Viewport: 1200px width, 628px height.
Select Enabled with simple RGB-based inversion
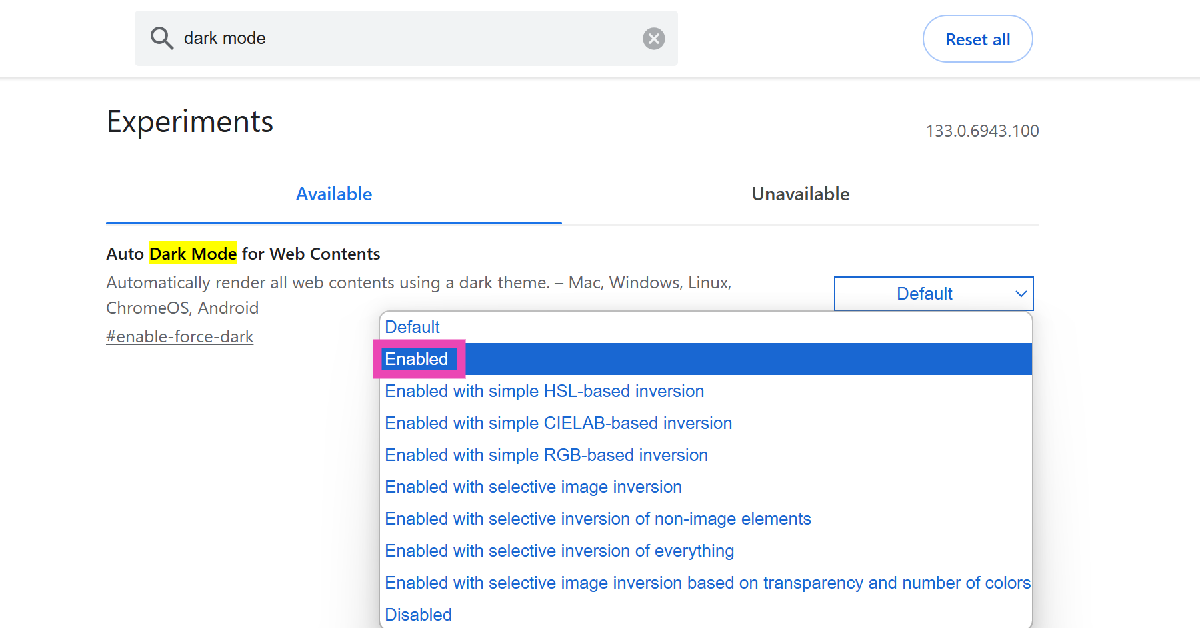tap(546, 455)
